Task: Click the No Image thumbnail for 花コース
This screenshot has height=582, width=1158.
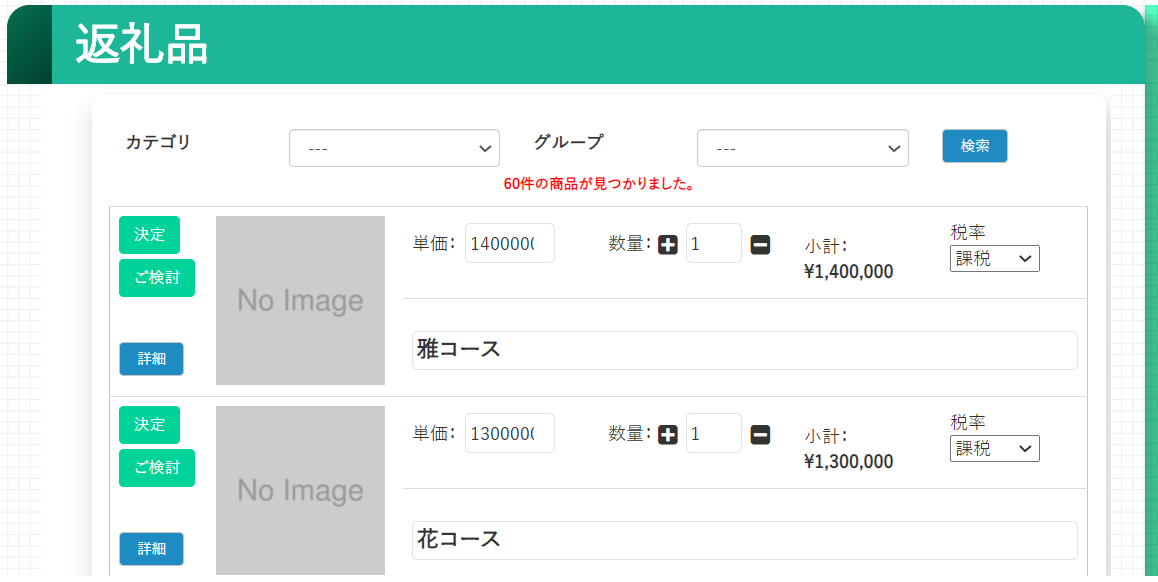Action: point(300,490)
